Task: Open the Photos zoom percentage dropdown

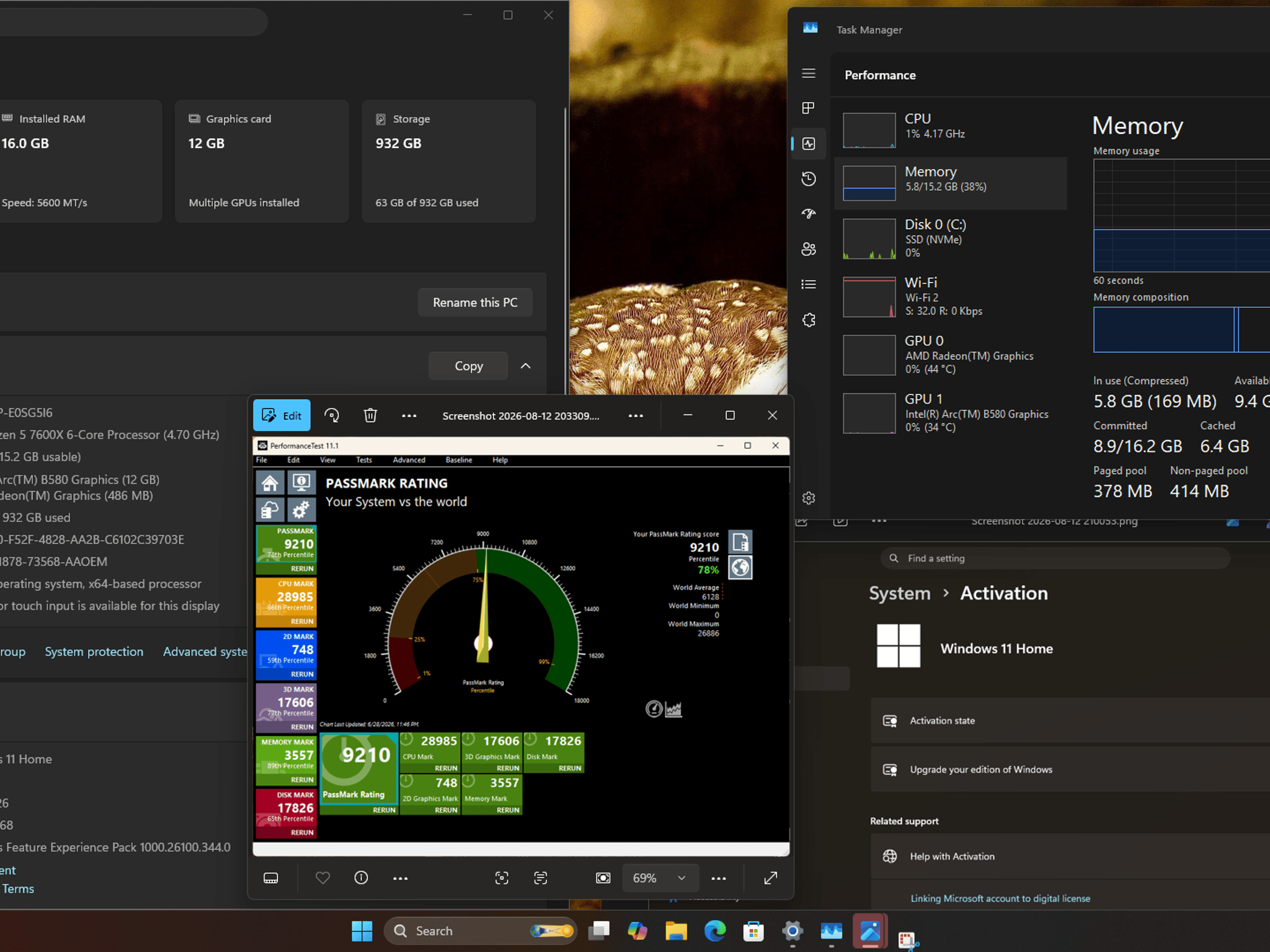Action: point(660,878)
